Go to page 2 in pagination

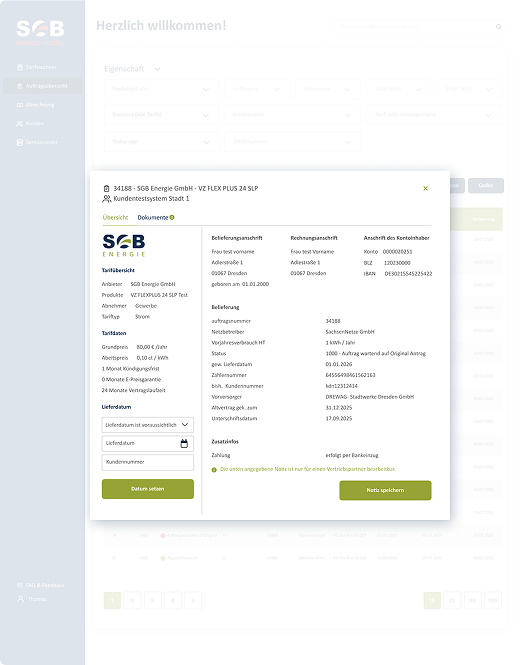click(132, 601)
